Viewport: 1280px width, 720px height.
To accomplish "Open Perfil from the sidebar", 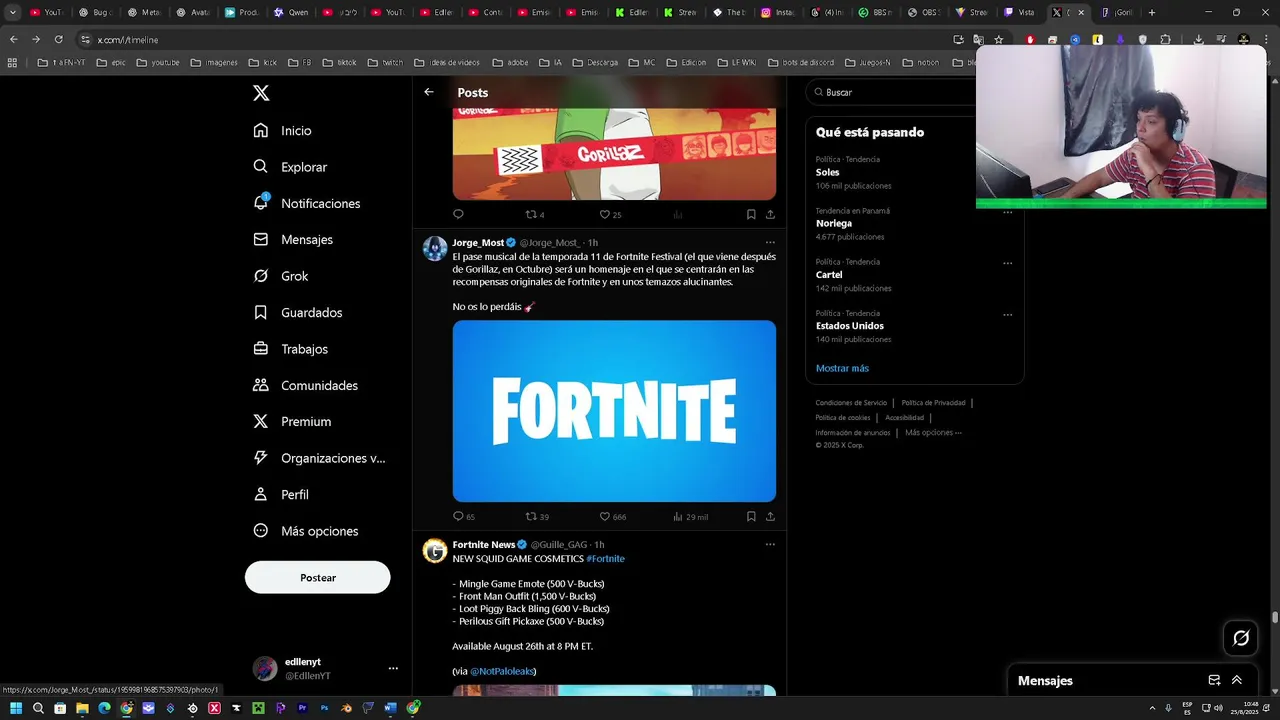I will coord(281,495).
